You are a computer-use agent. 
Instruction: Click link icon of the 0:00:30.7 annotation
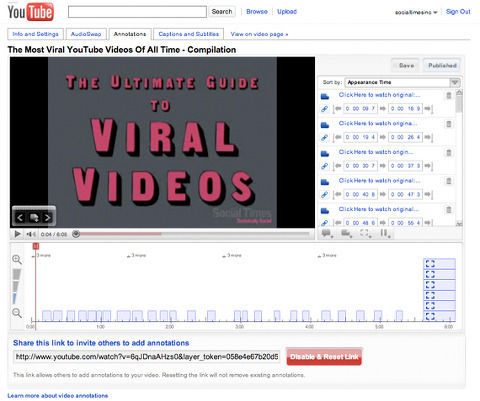pos(324,166)
